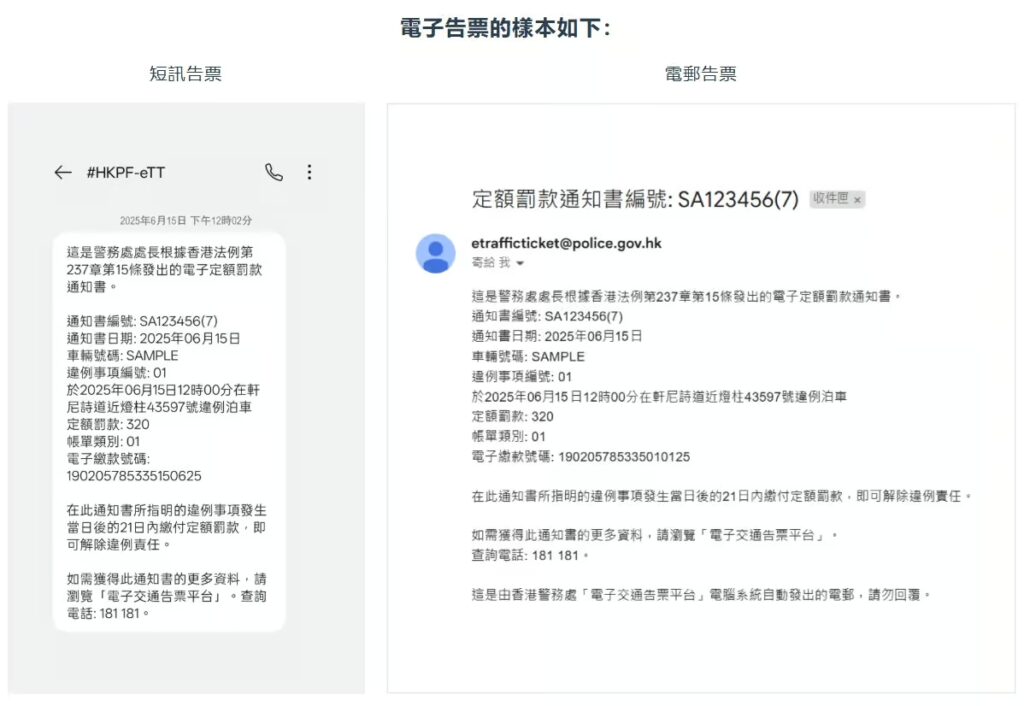This screenshot has height=706, width=1024.
Task: Open the three-dot menu in SMS header
Action: [309, 172]
